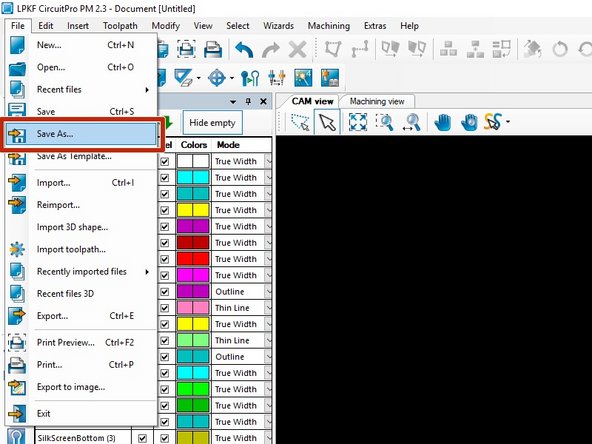This screenshot has height=444, width=592.
Task: Open Mode dropdown of purple Outline row
Action: 268,292
